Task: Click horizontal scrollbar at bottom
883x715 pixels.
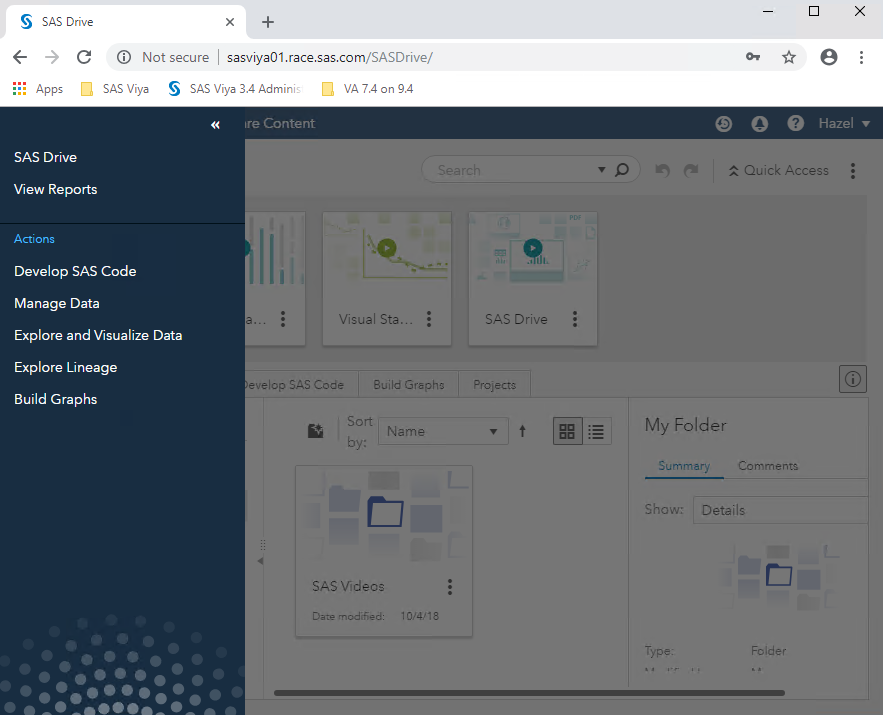Action: coord(529,693)
